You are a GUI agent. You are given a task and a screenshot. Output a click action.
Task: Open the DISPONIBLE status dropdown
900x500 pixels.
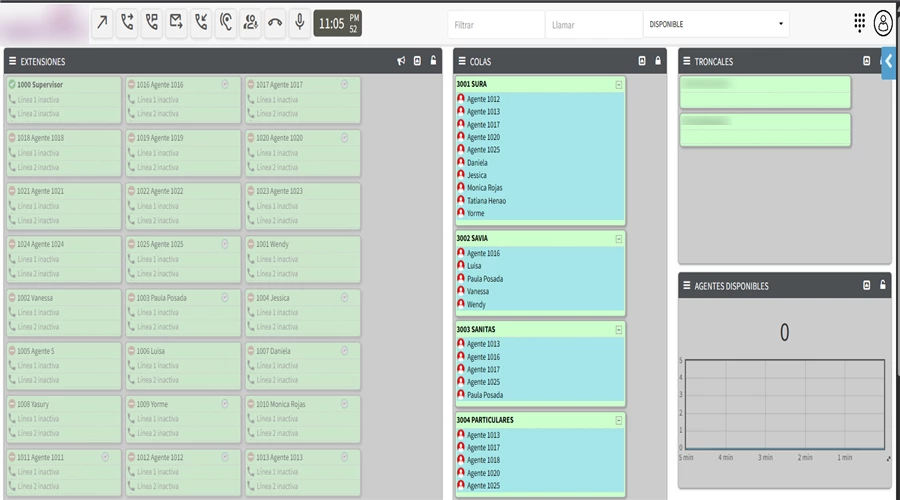click(x=715, y=24)
